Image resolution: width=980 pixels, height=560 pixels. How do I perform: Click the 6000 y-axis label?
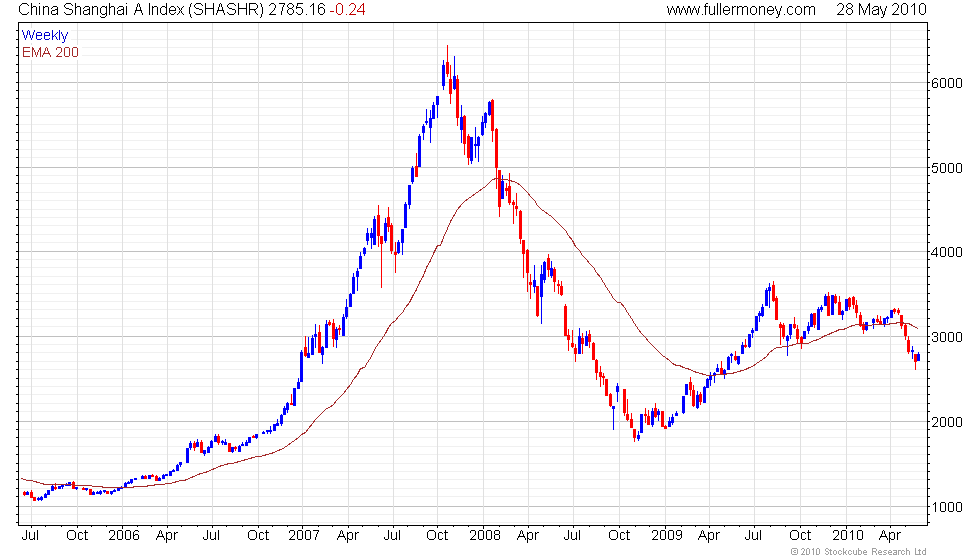pos(946,83)
